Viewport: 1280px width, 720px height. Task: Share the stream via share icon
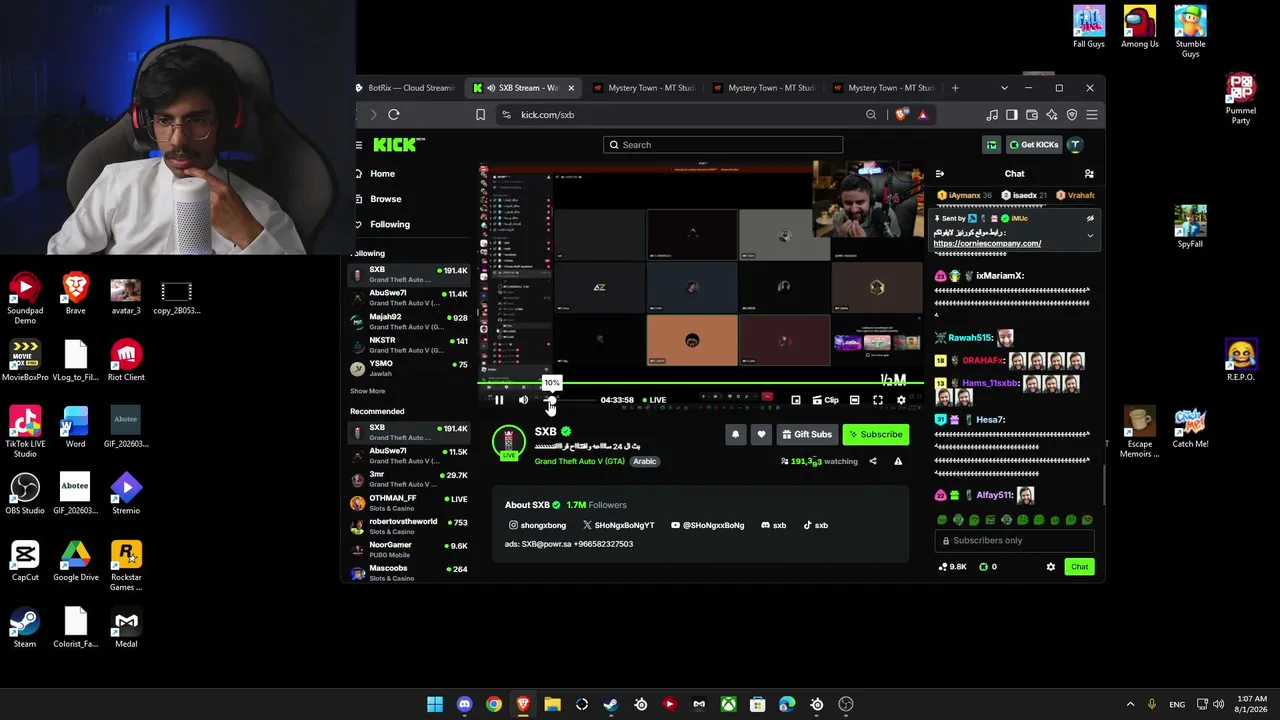click(x=873, y=461)
